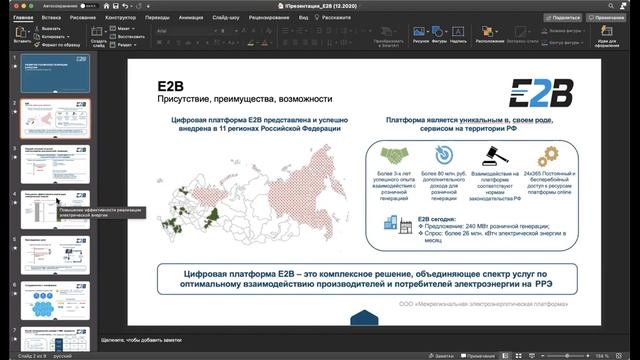The image size is (640, 360).
Task: Open the Макет layout dropdown
Action: tap(122, 29)
